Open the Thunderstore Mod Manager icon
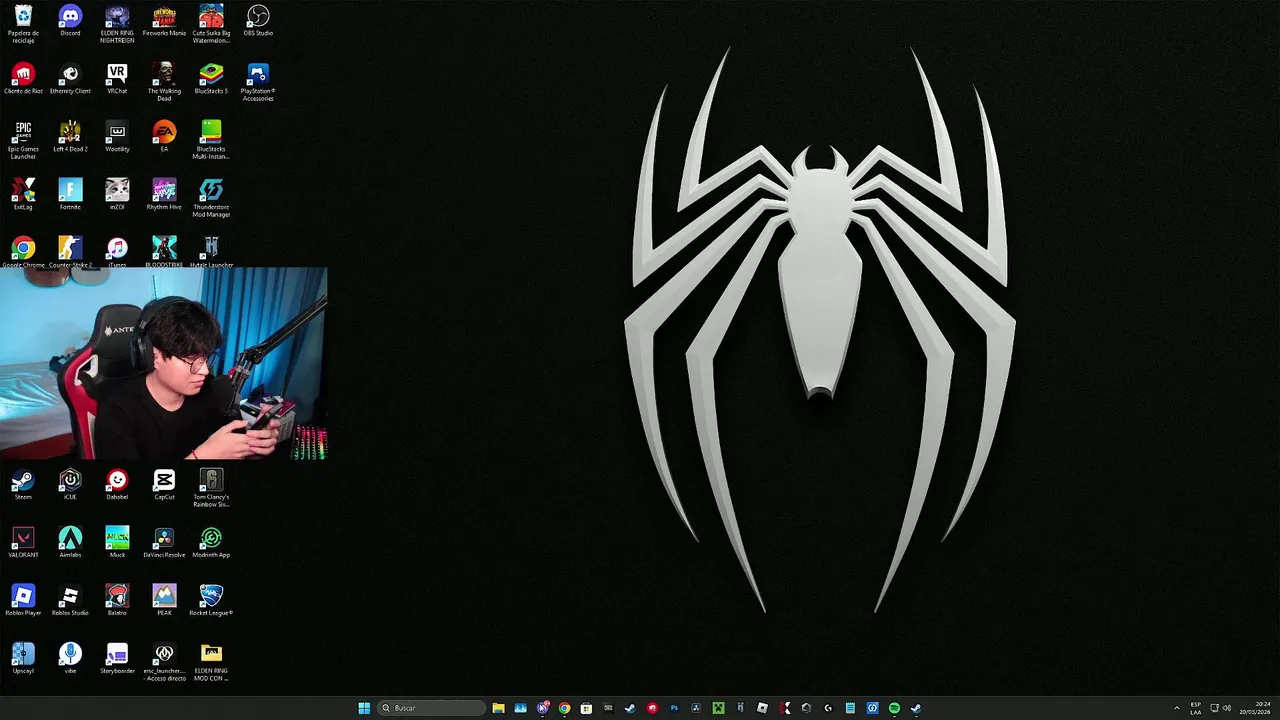 [211, 197]
